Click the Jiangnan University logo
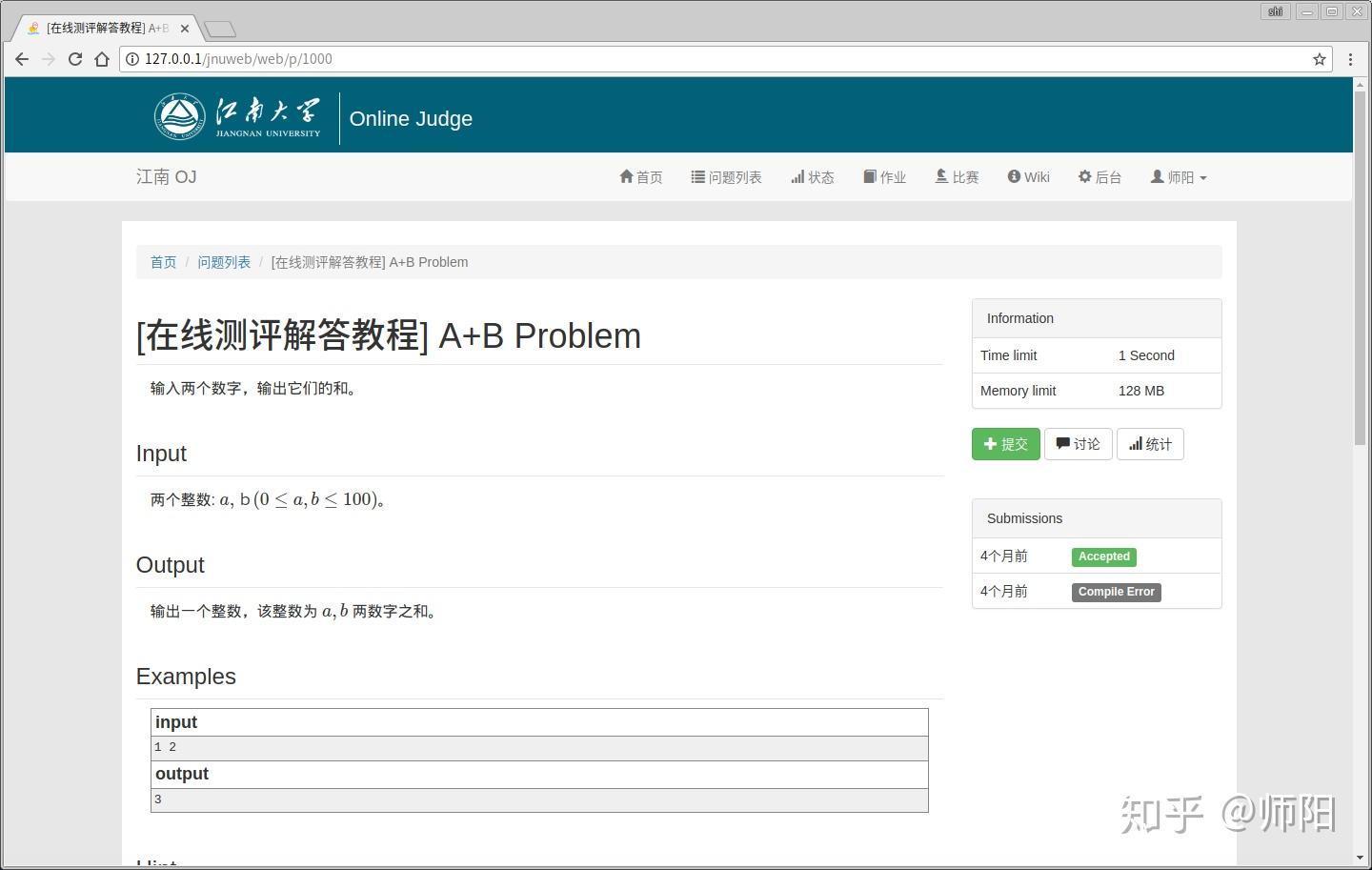Image resolution: width=1372 pixels, height=870 pixels. tap(238, 118)
